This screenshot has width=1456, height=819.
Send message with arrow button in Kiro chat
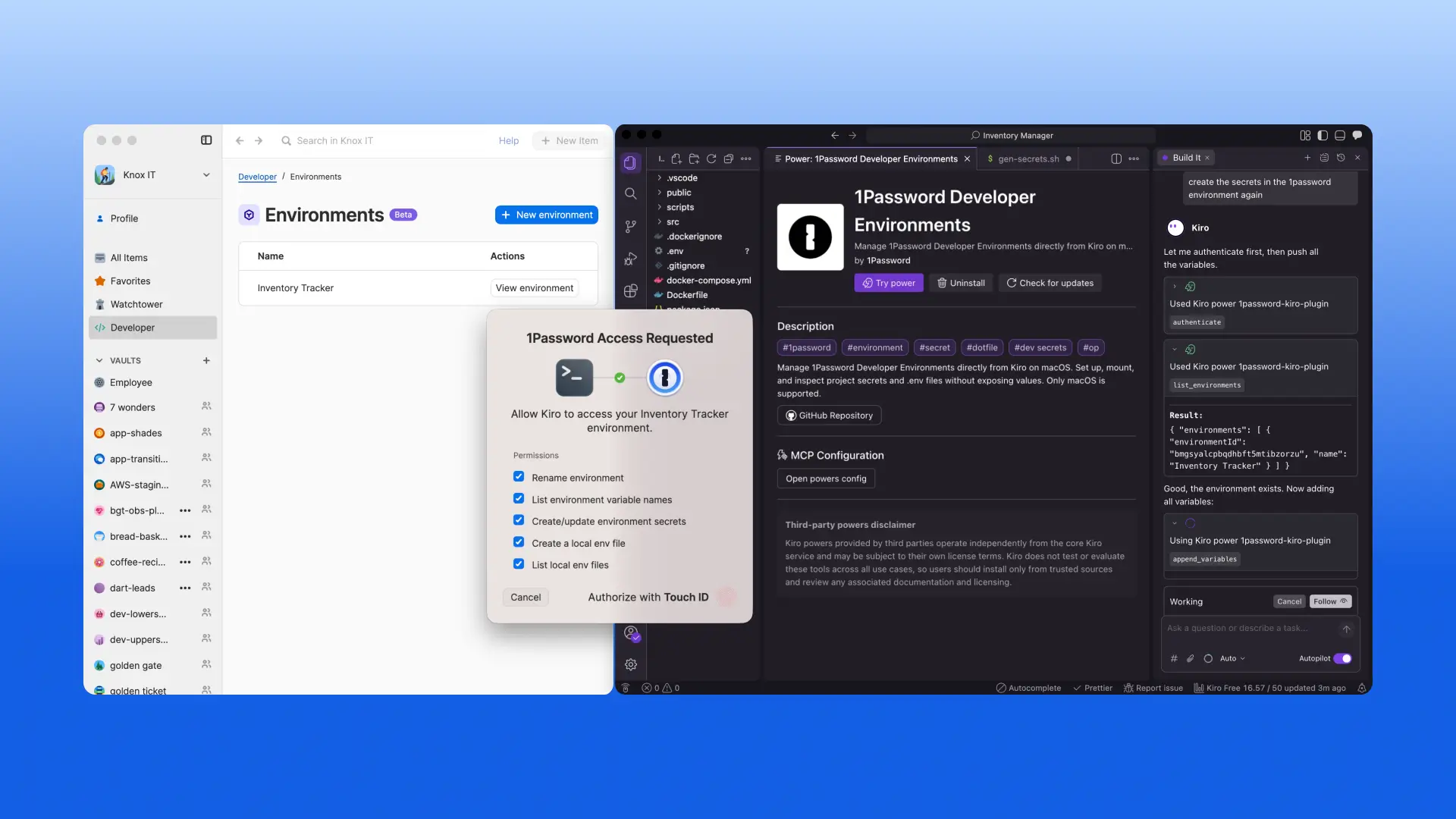tap(1347, 629)
